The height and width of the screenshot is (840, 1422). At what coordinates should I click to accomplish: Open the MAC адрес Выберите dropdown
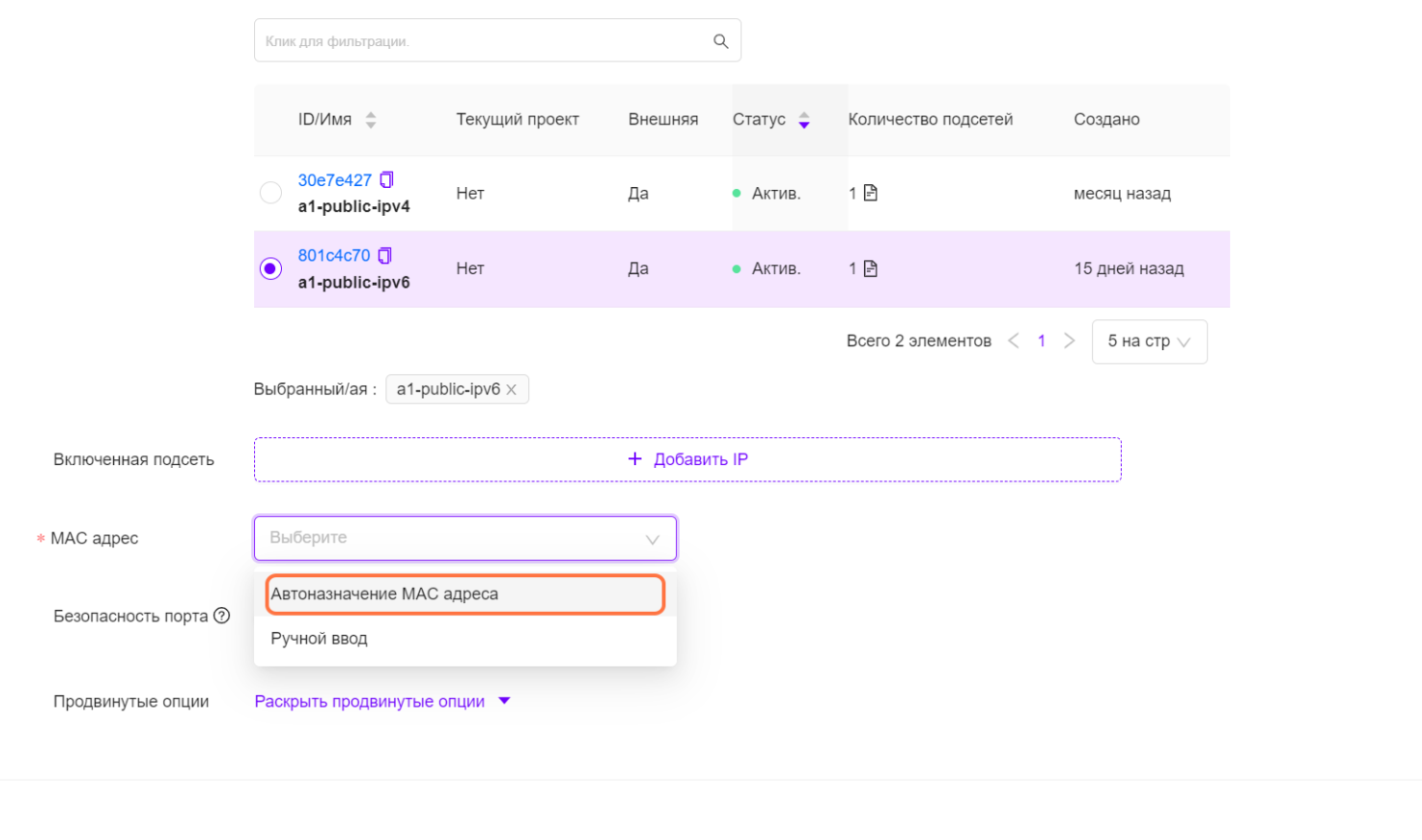point(465,538)
